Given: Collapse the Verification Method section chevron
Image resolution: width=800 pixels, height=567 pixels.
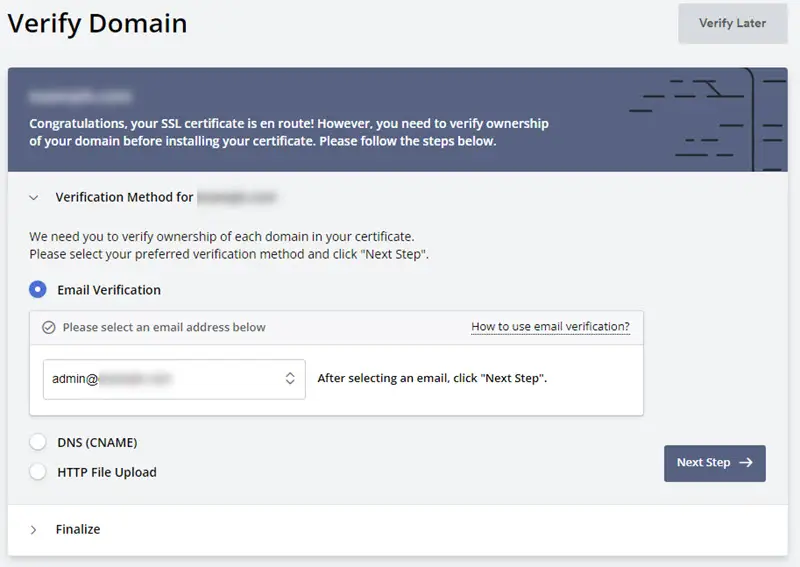Looking at the screenshot, I should tap(34, 198).
